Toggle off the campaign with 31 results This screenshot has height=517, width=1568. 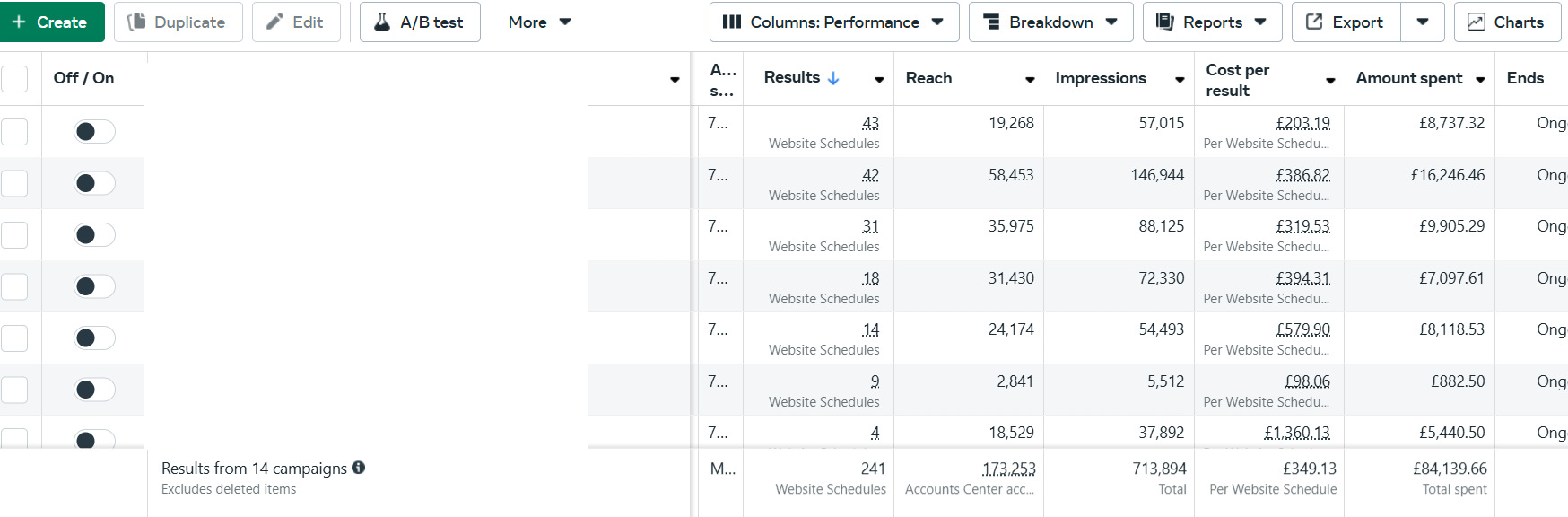pos(94,235)
